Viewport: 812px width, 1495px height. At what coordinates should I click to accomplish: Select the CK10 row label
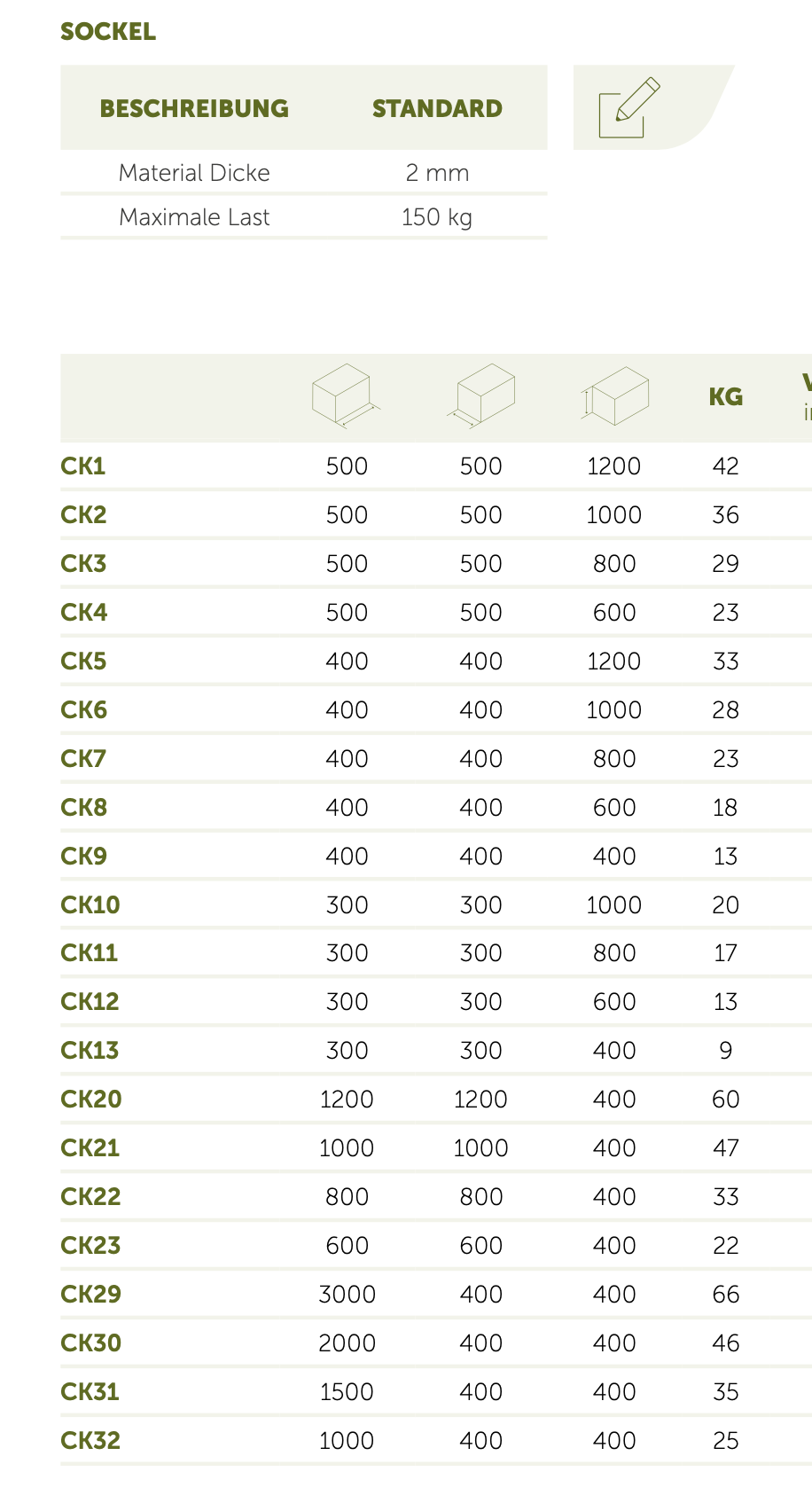[x=90, y=905]
